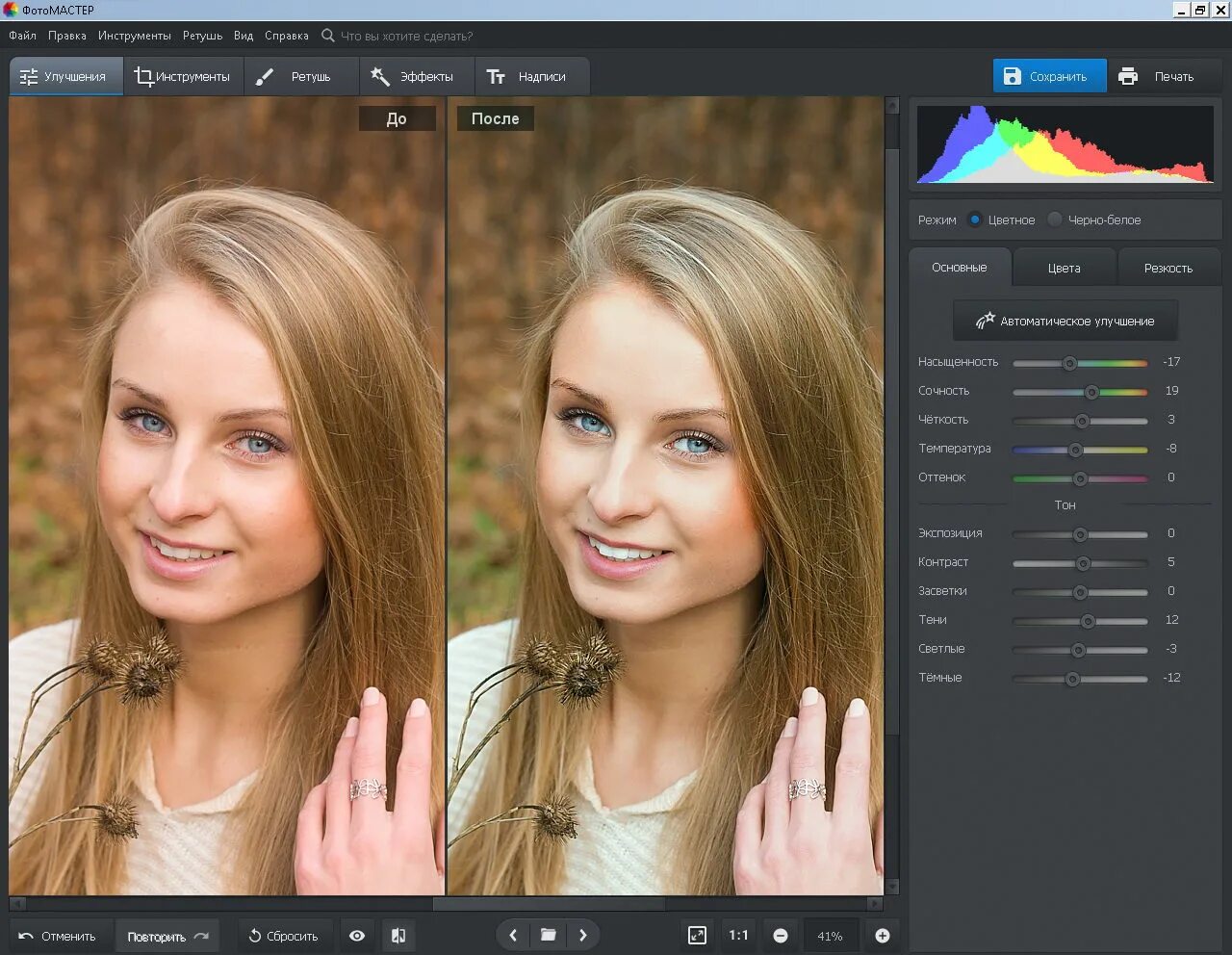Click the Тени value 12
This screenshot has width=1232, height=955.
[1171, 620]
